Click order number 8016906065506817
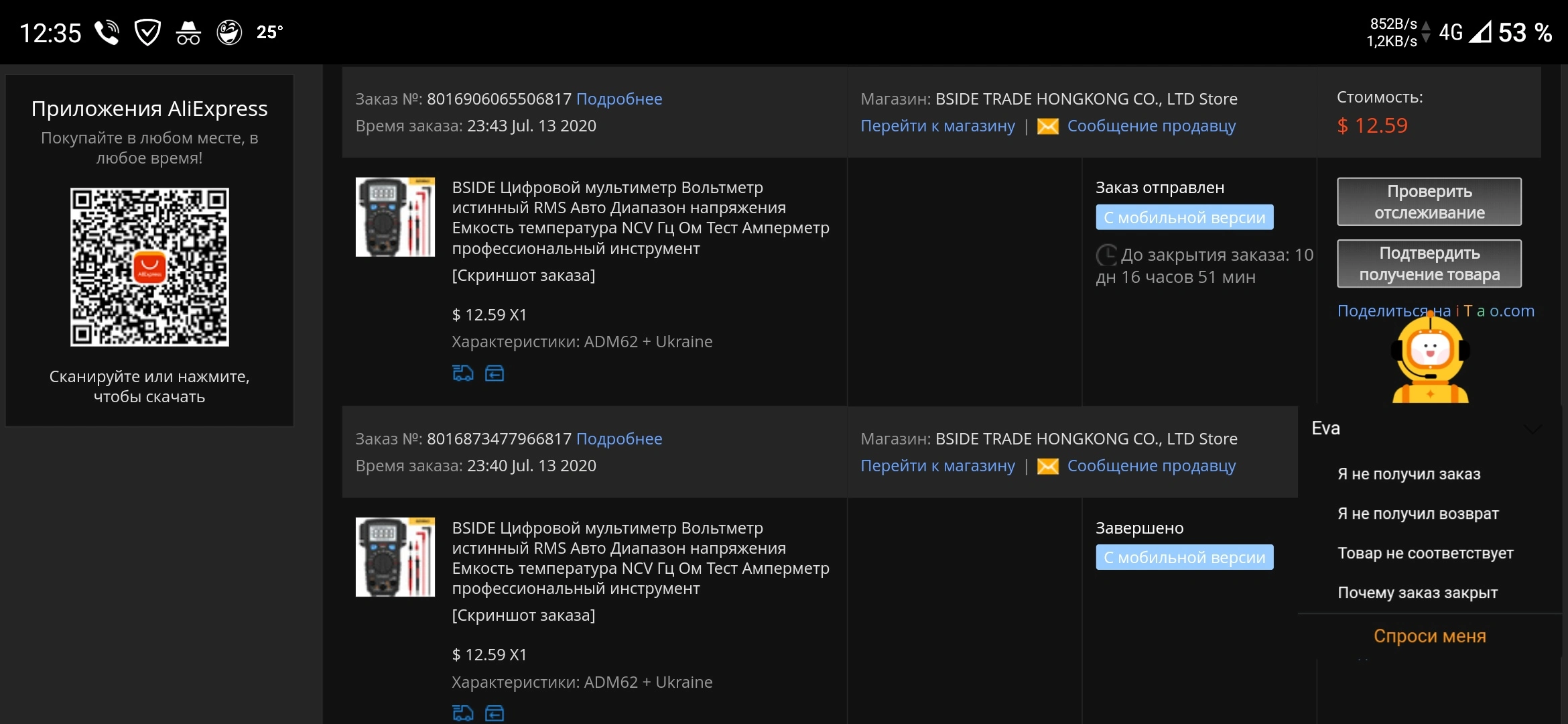This screenshot has height=724, width=1568. click(499, 99)
